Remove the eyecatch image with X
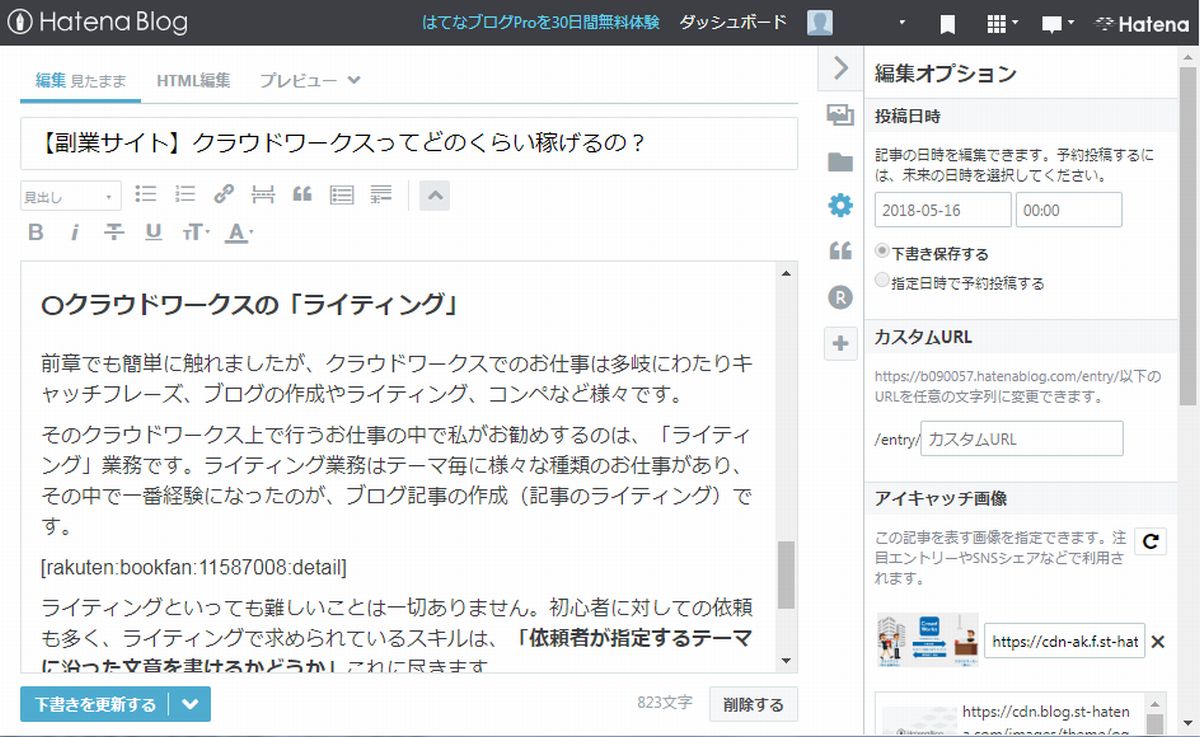This screenshot has height=737, width=1200. 1158,642
